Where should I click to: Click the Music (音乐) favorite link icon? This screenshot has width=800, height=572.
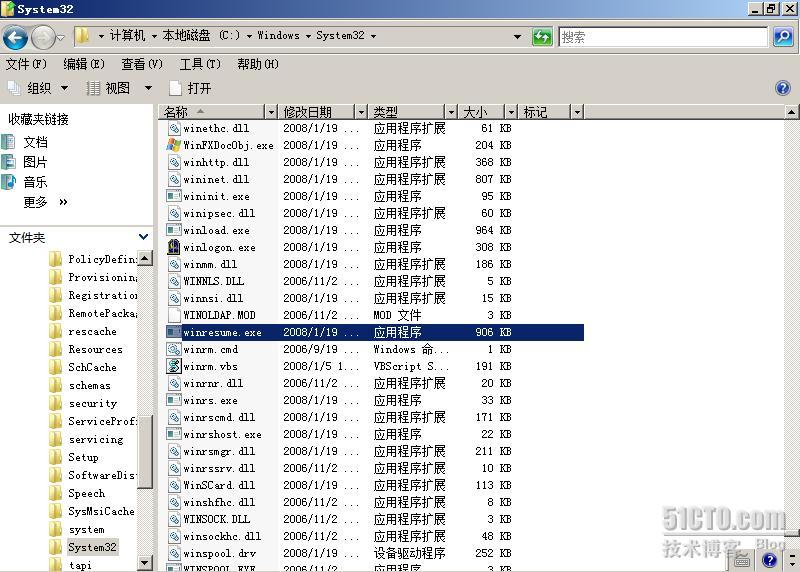9,182
